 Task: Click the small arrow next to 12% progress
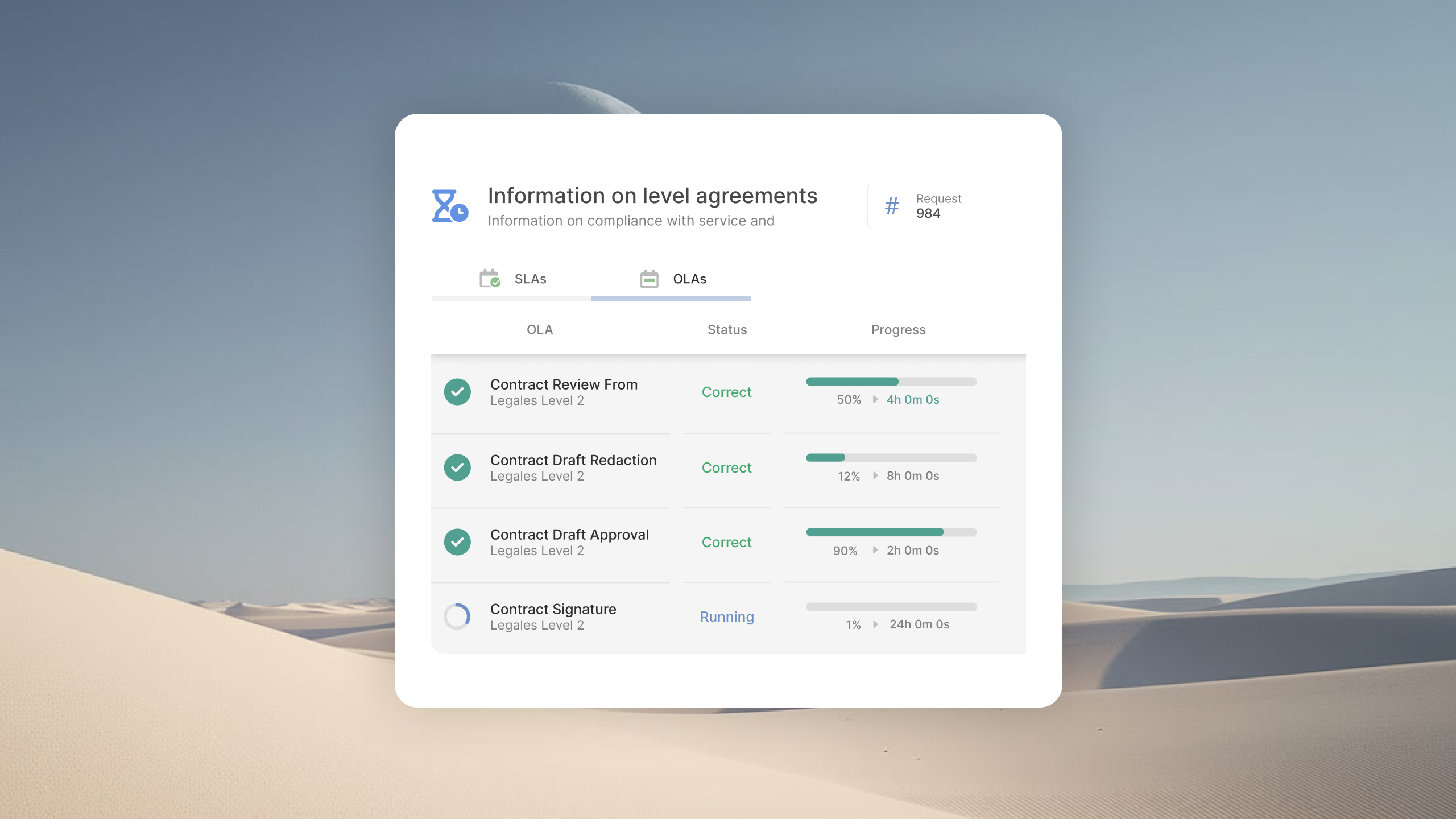coord(875,475)
